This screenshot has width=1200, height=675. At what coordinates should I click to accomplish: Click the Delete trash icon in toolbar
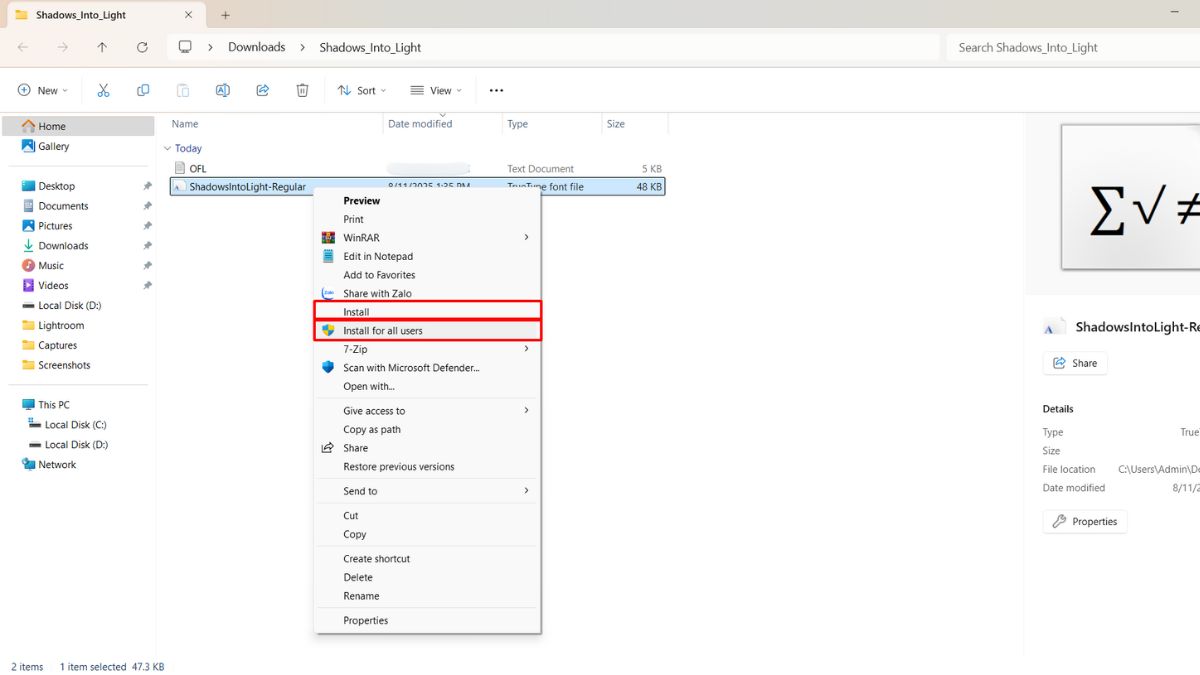303,90
